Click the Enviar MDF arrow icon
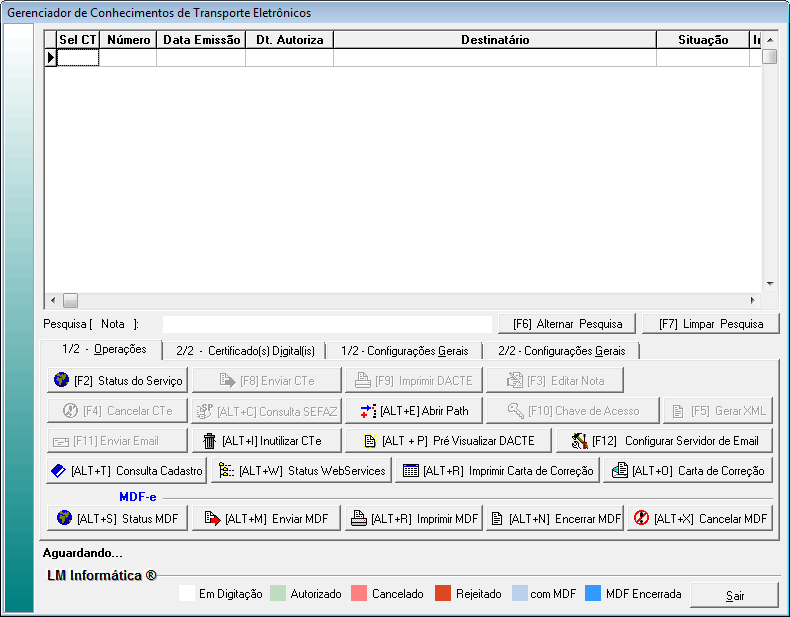The height and width of the screenshot is (617, 790). click(x=211, y=519)
